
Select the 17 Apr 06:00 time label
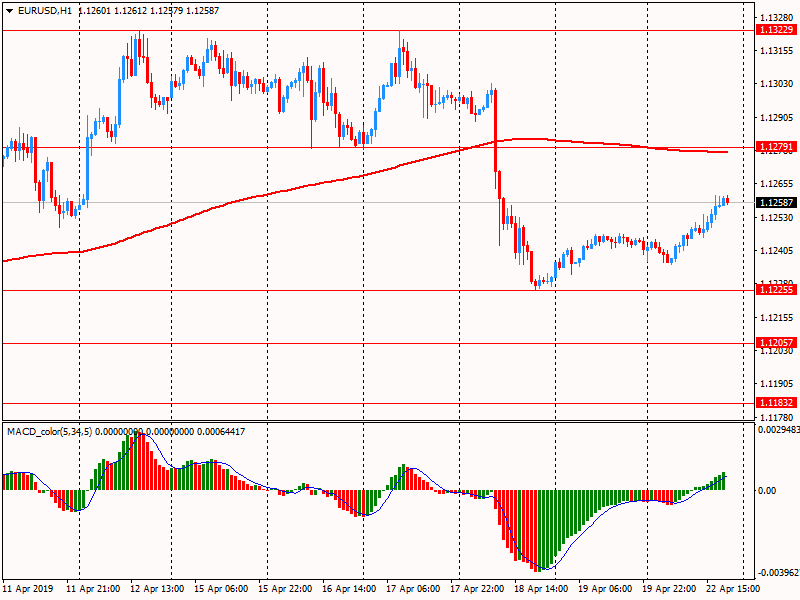point(413,589)
